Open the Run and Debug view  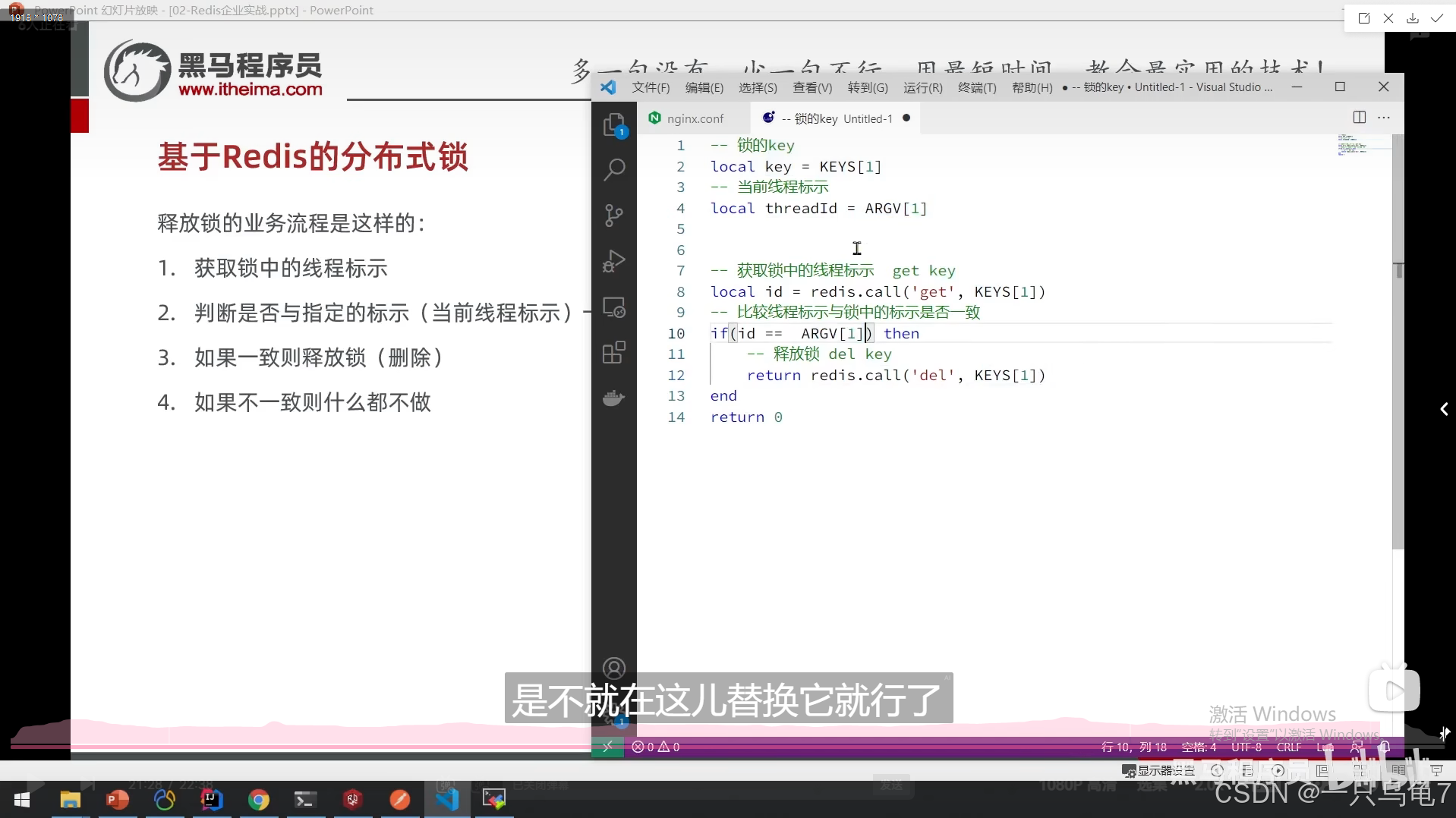pos(613,262)
